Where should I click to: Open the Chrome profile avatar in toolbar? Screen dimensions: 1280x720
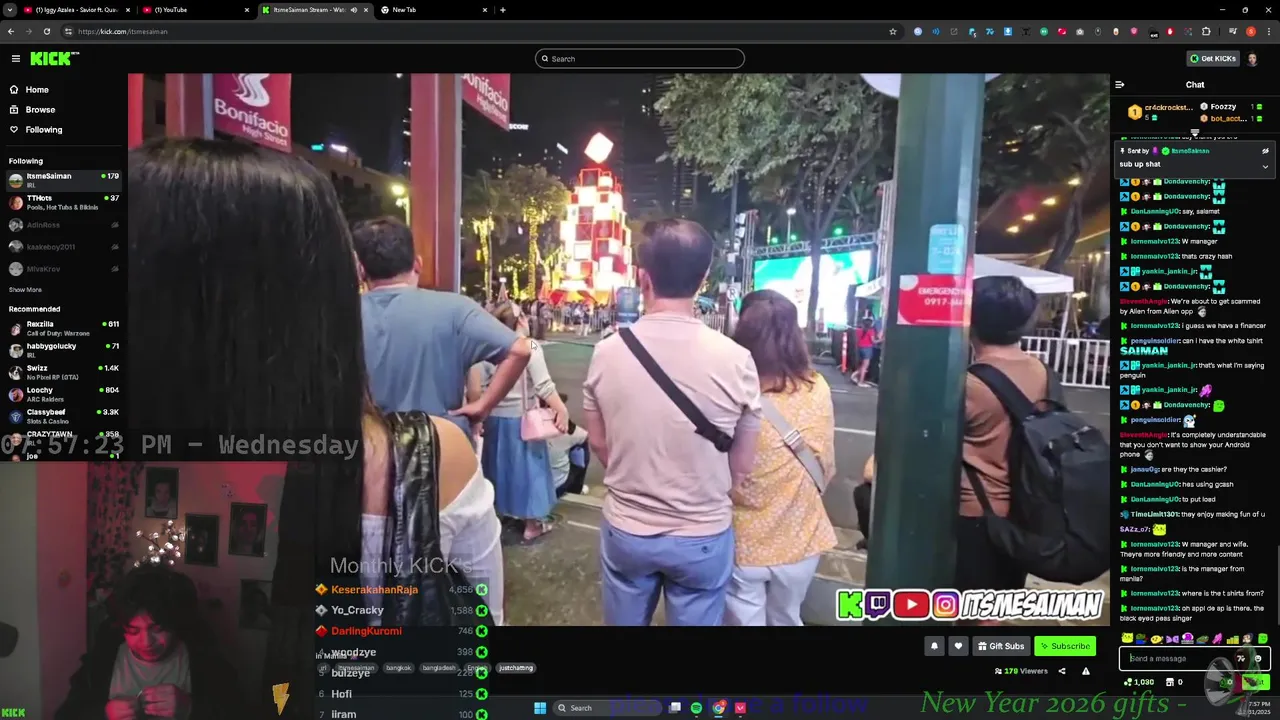tap(1251, 31)
